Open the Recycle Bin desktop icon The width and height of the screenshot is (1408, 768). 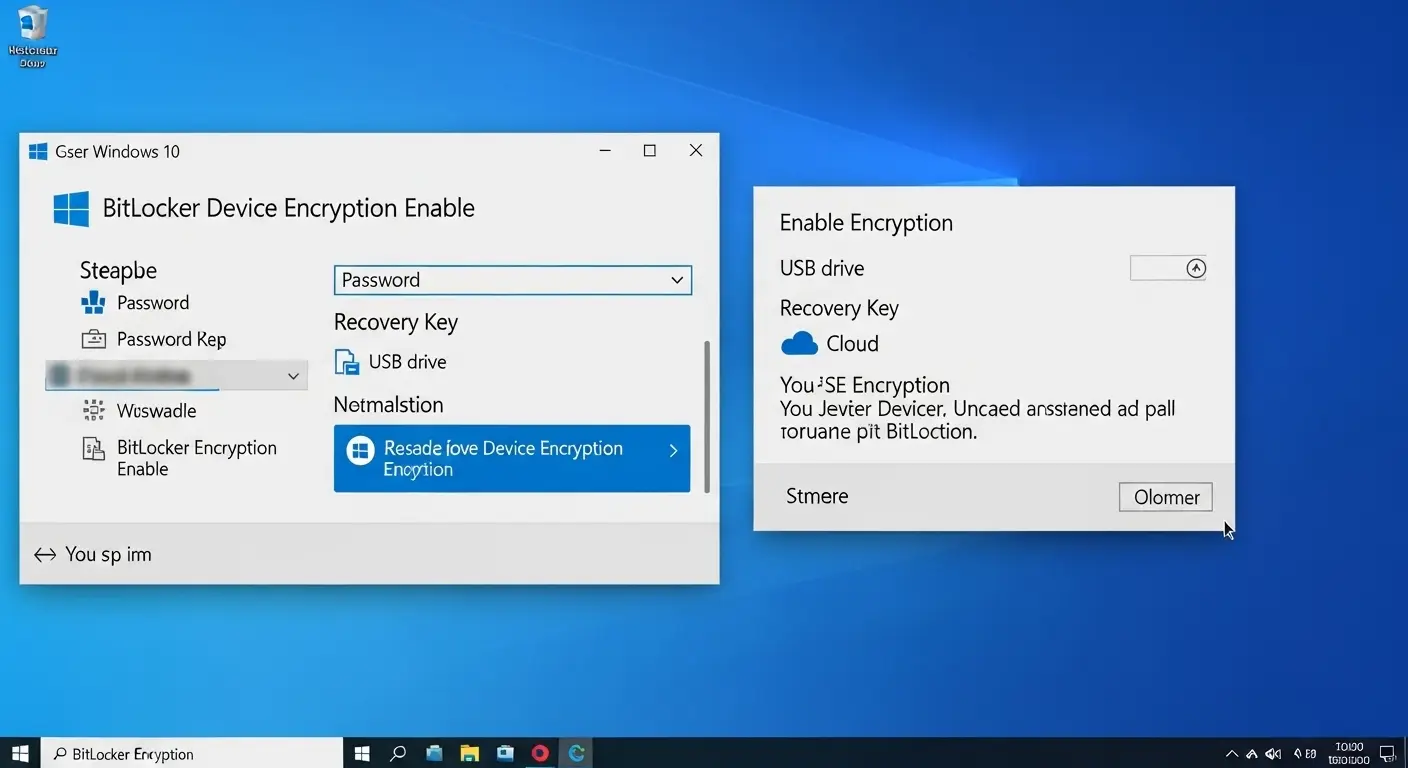pos(33,36)
